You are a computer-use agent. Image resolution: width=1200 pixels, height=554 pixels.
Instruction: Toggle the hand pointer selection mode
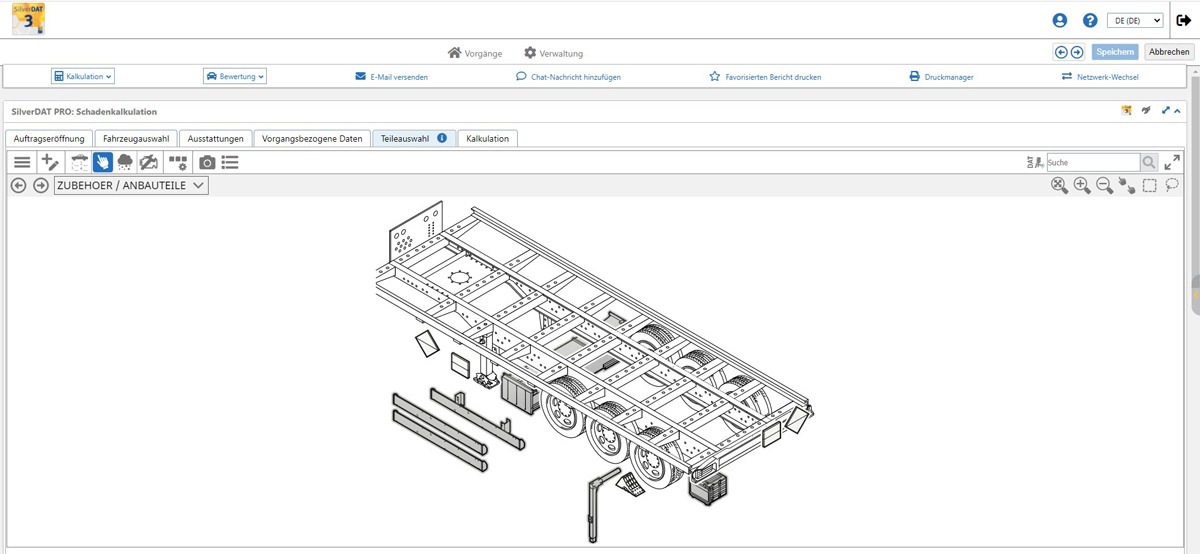[x=102, y=162]
